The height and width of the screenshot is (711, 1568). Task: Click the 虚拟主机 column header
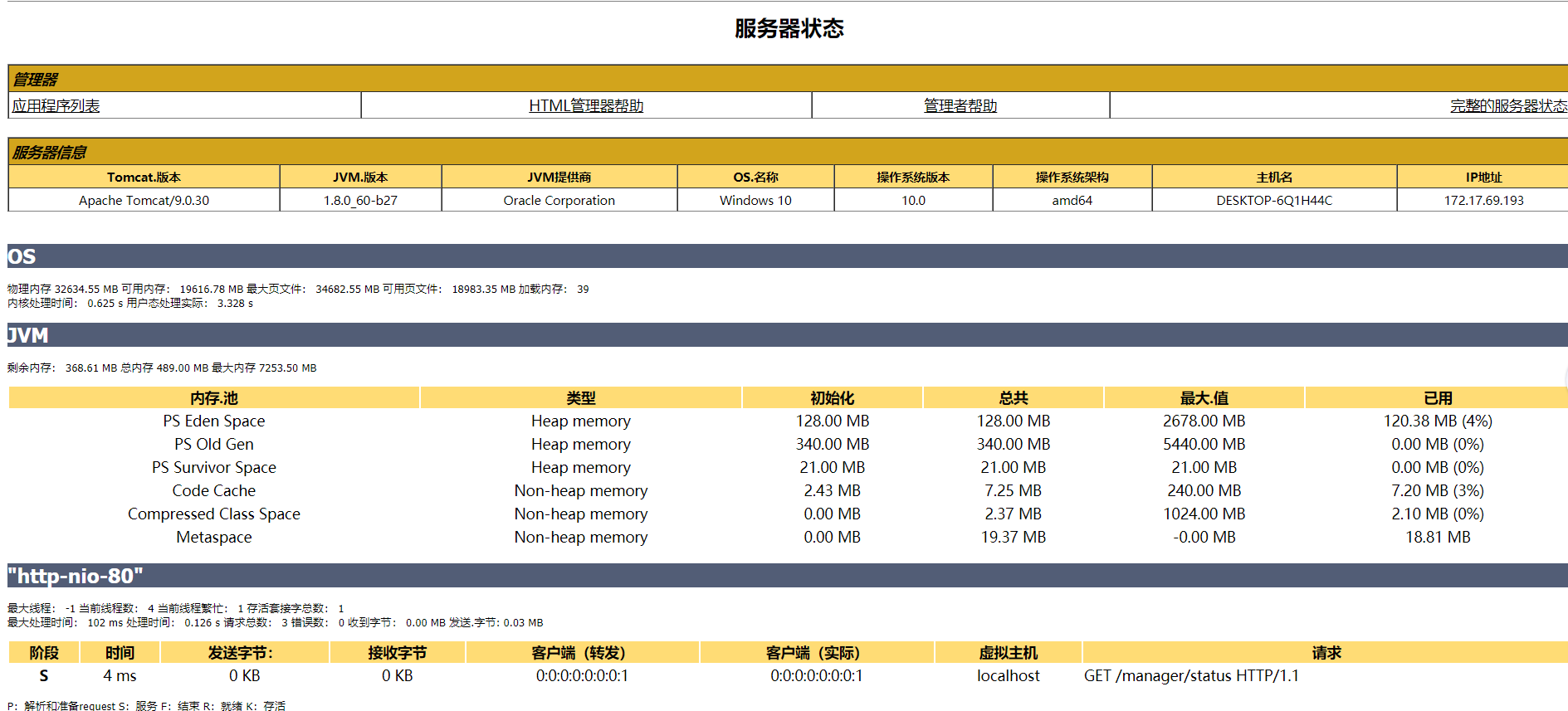click(1008, 652)
